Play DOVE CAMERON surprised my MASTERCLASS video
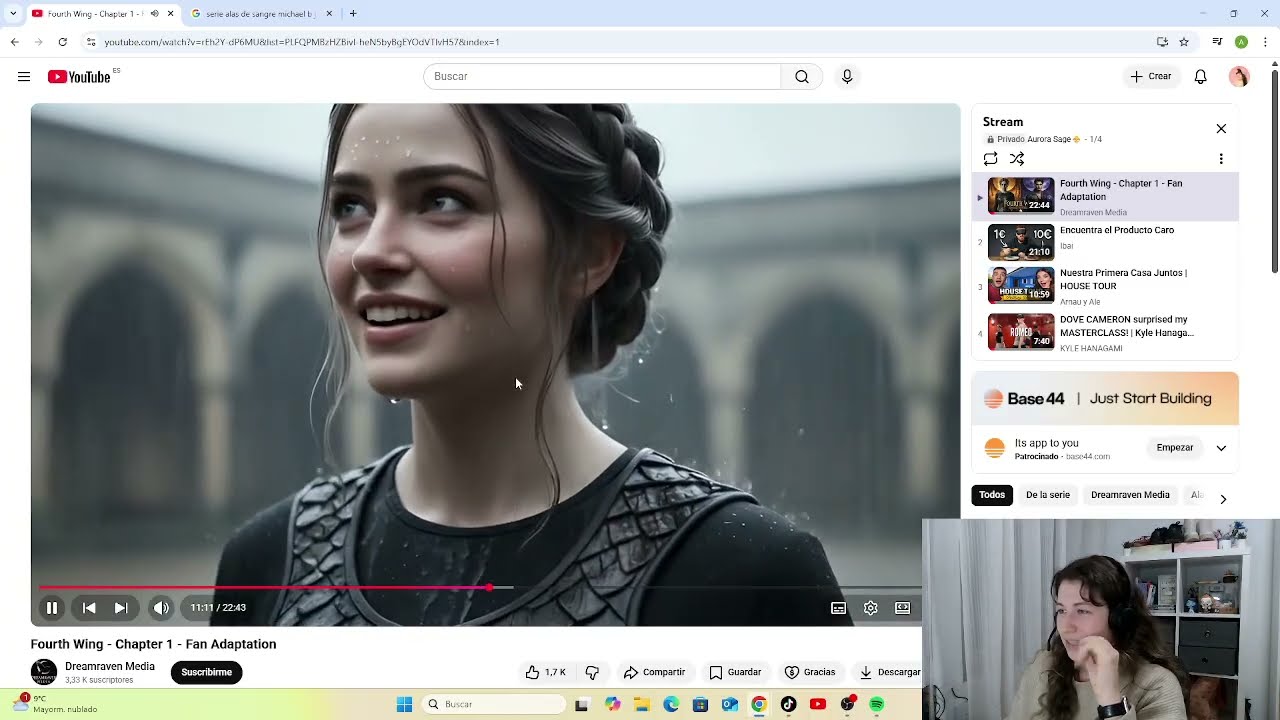 pos(1106,333)
